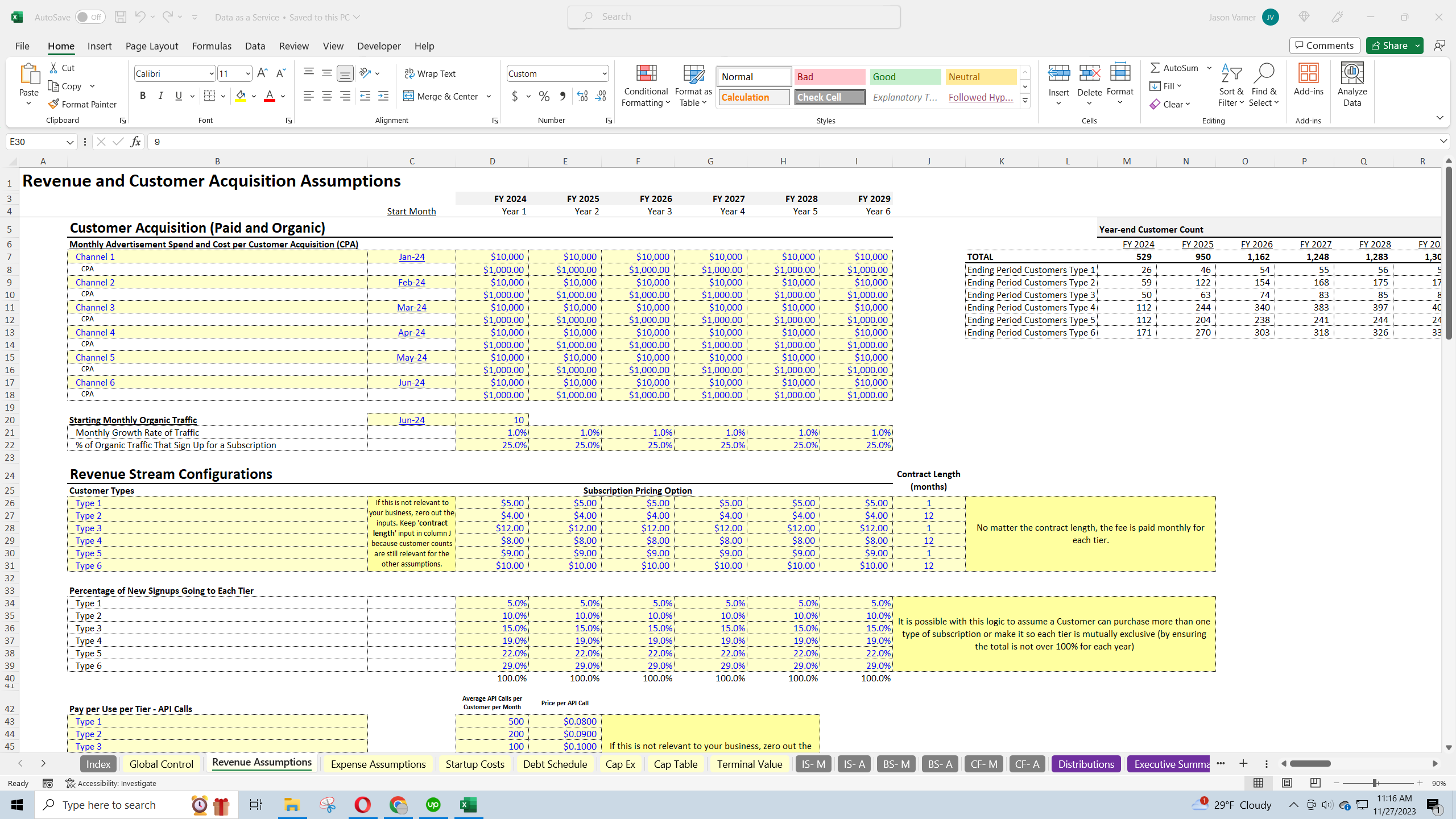Viewport: 1456px width, 819px height.
Task: Switch to the Formulas ribbon tab
Action: click(212, 45)
